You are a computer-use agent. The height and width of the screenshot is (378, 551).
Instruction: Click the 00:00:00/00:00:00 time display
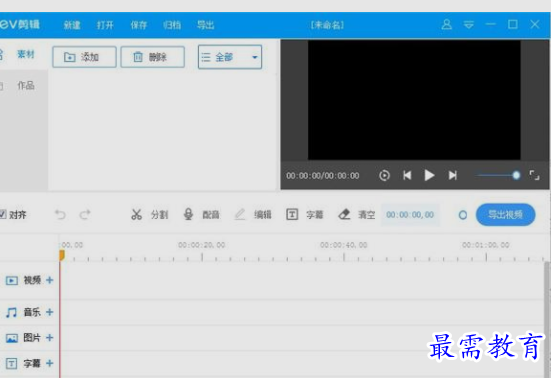pyautogui.click(x=323, y=176)
